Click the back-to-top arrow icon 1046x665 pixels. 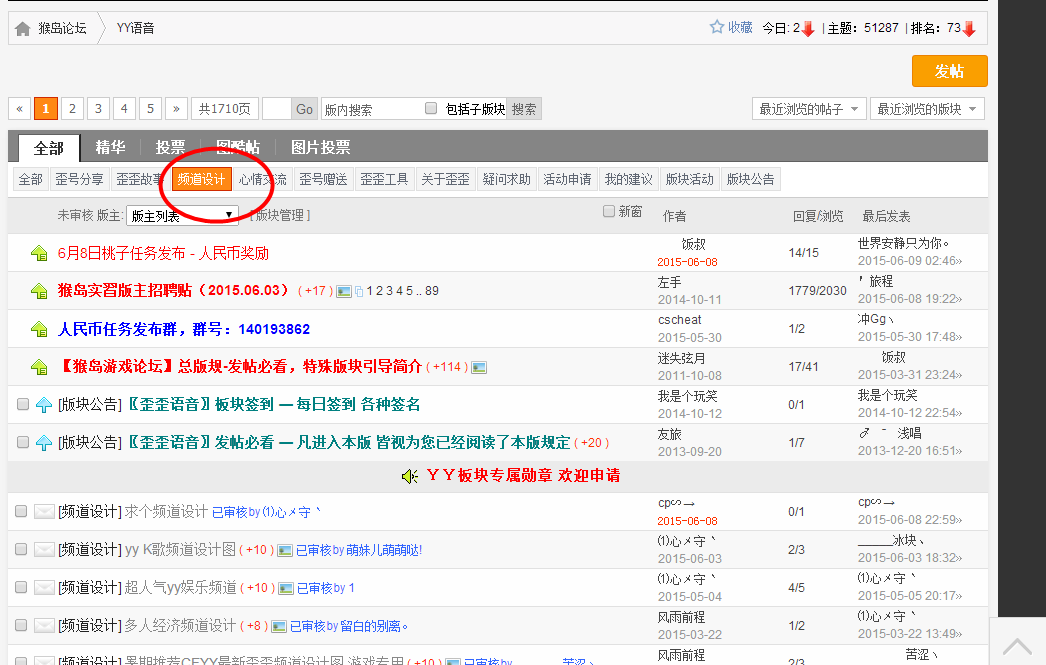pos(1017,646)
